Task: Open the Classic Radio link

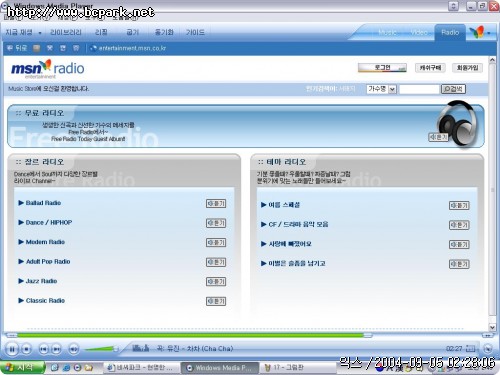Action: [x=45, y=300]
